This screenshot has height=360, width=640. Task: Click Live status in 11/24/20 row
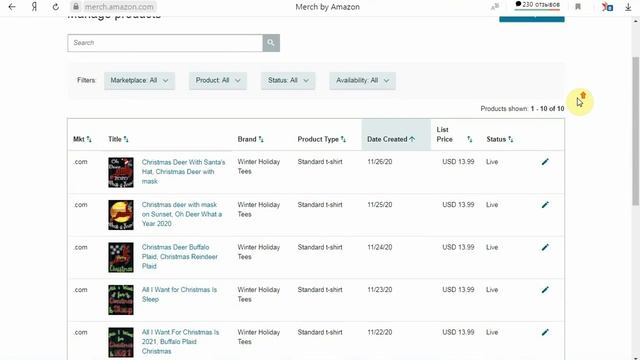(x=492, y=247)
